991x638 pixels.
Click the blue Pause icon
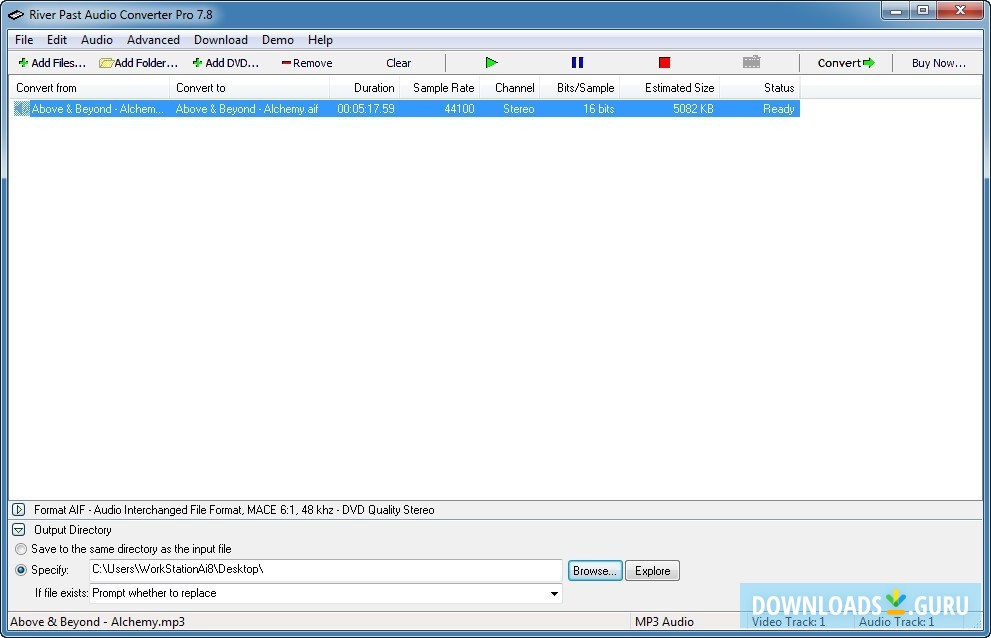click(577, 62)
